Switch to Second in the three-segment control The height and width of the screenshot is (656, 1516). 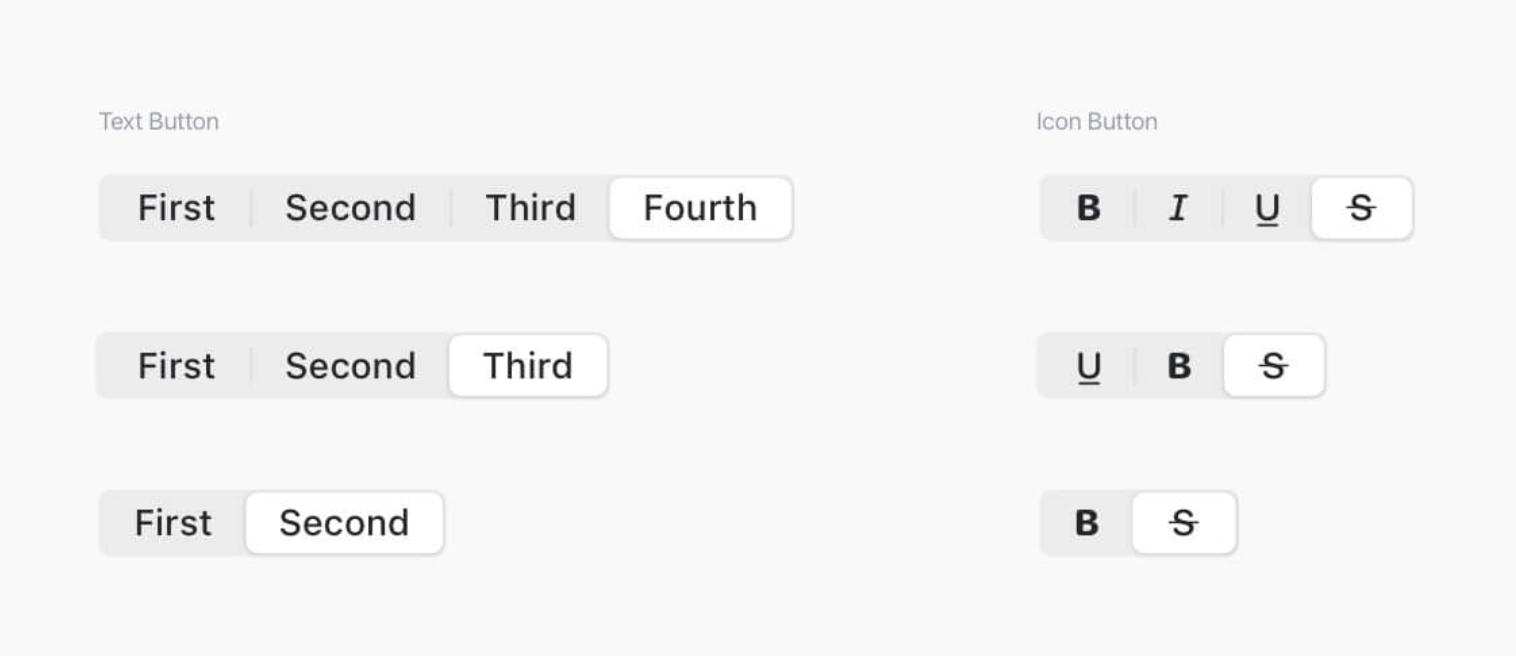350,366
